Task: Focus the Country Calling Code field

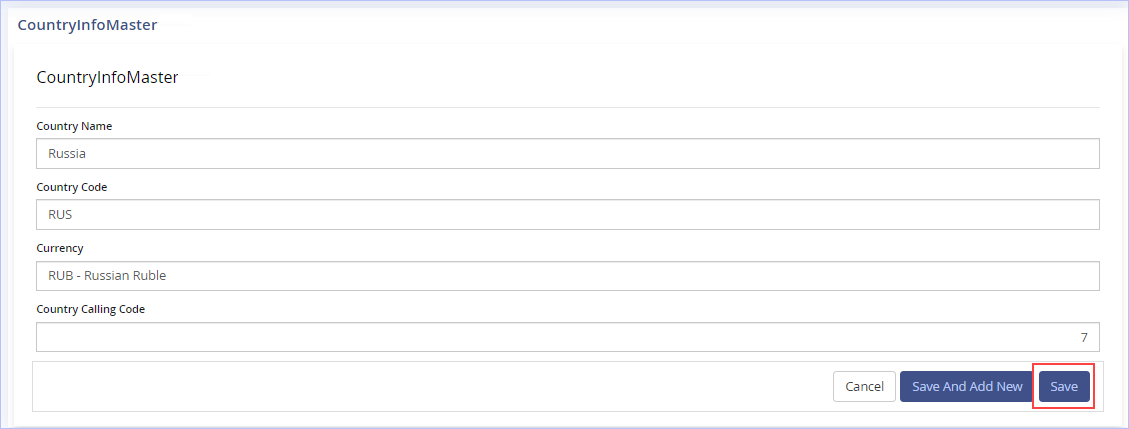Action: coord(567,337)
